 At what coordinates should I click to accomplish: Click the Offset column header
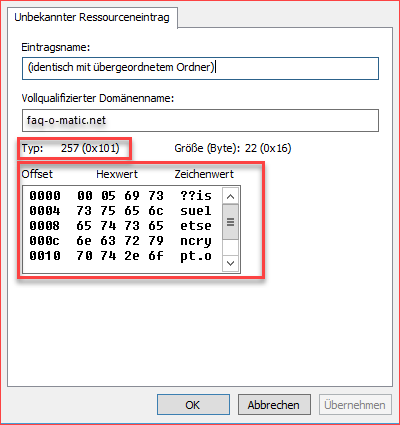[x=37, y=174]
